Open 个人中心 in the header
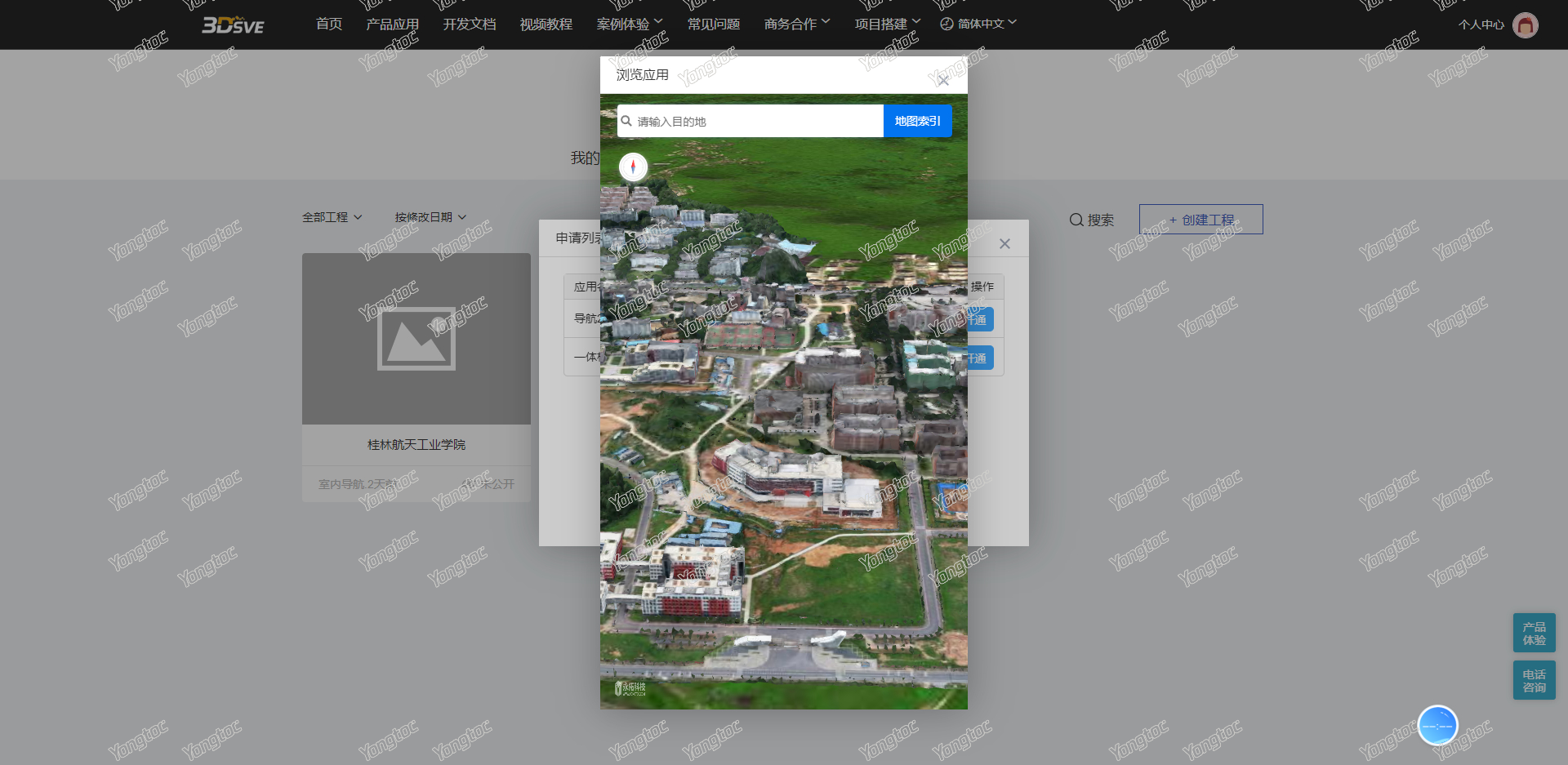The width and height of the screenshot is (1568, 765). pyautogui.click(x=1481, y=24)
